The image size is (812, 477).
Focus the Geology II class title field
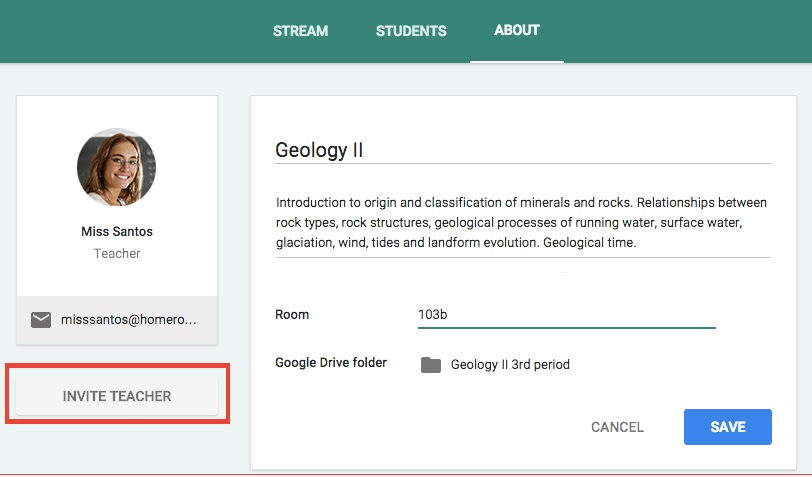522,151
